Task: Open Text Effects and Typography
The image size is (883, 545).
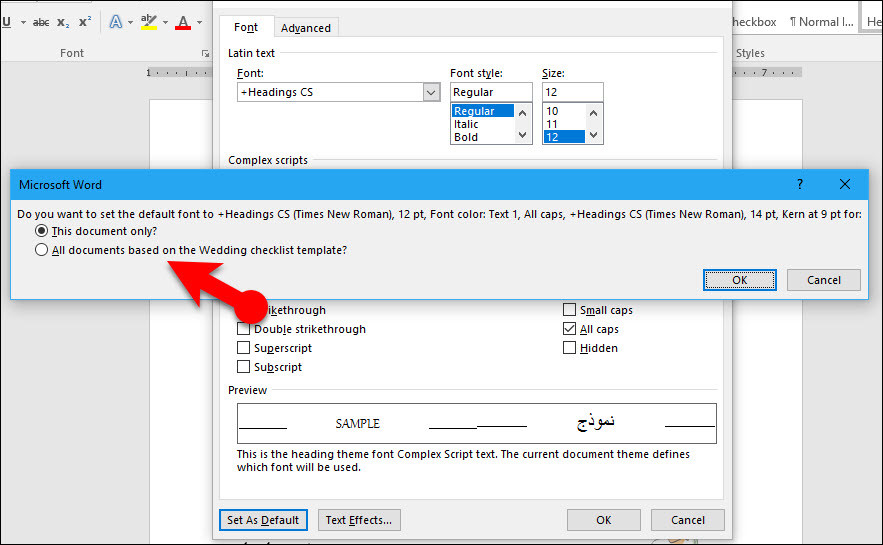Action: pos(115,22)
